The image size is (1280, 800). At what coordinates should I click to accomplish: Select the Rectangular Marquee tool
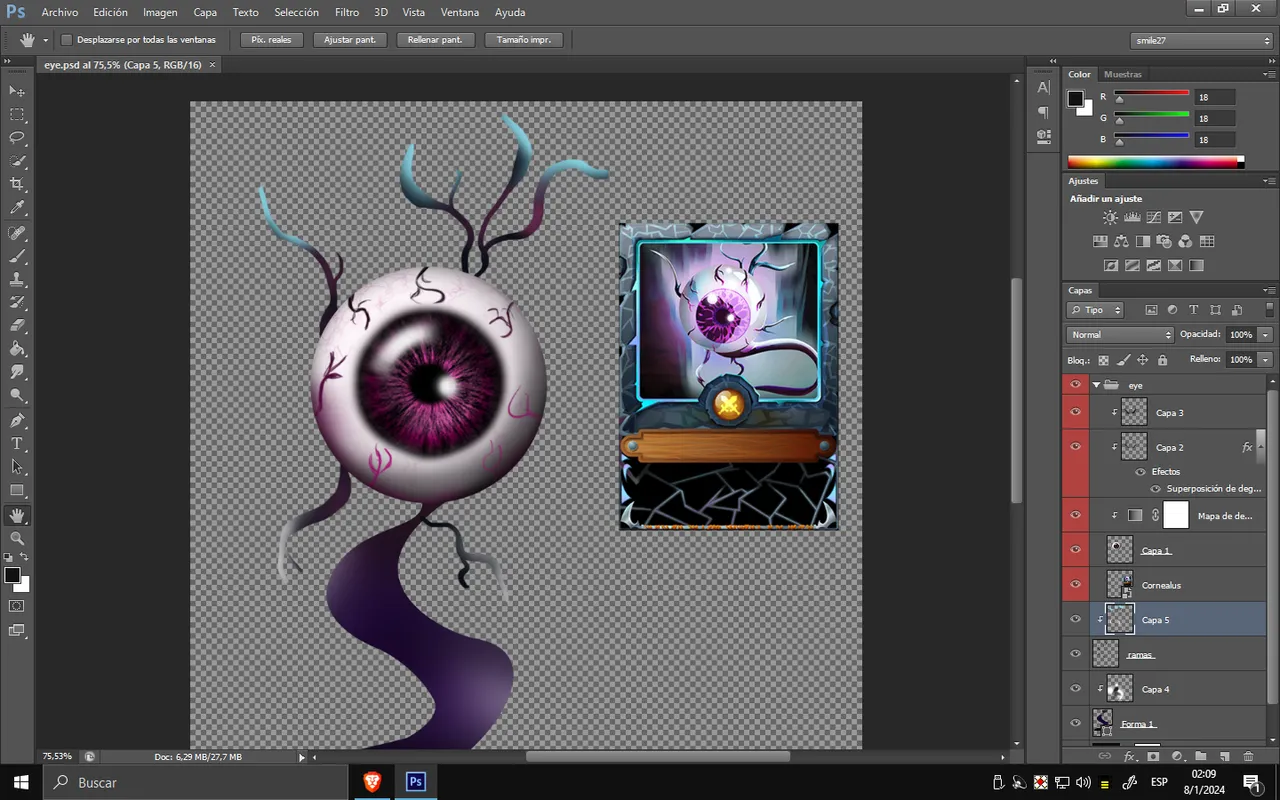point(17,115)
